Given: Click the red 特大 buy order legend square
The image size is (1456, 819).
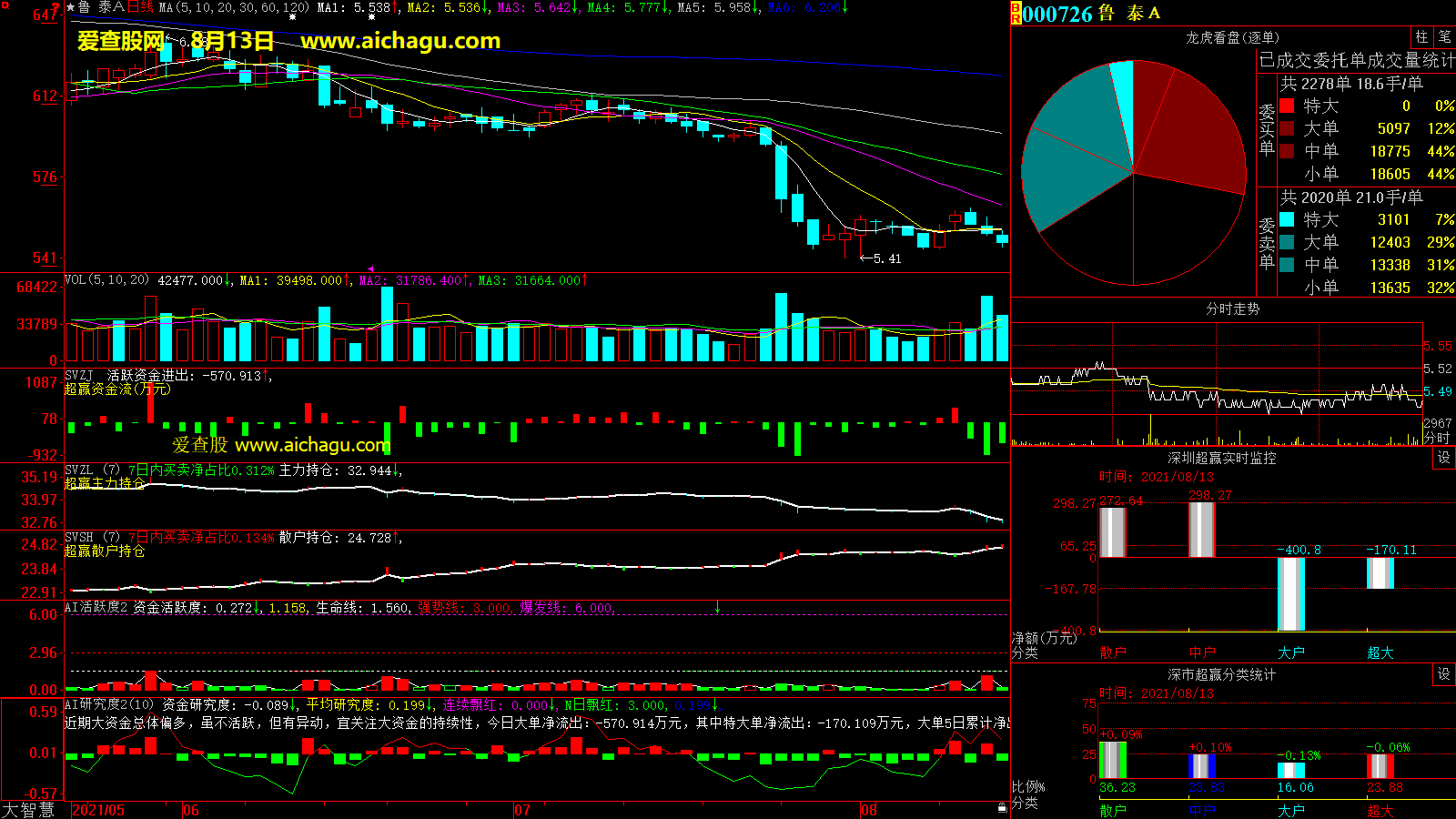Looking at the screenshot, I should coord(1287,106).
